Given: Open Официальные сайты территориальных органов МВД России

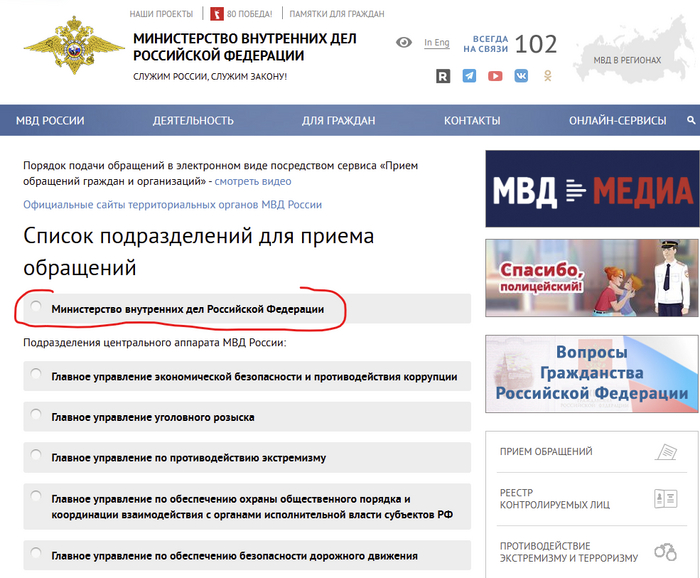Looking at the screenshot, I should pyautogui.click(x=172, y=204).
